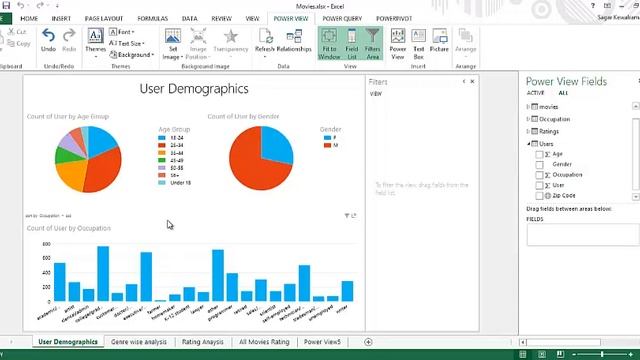Expand the movies table in field list

[528, 107]
